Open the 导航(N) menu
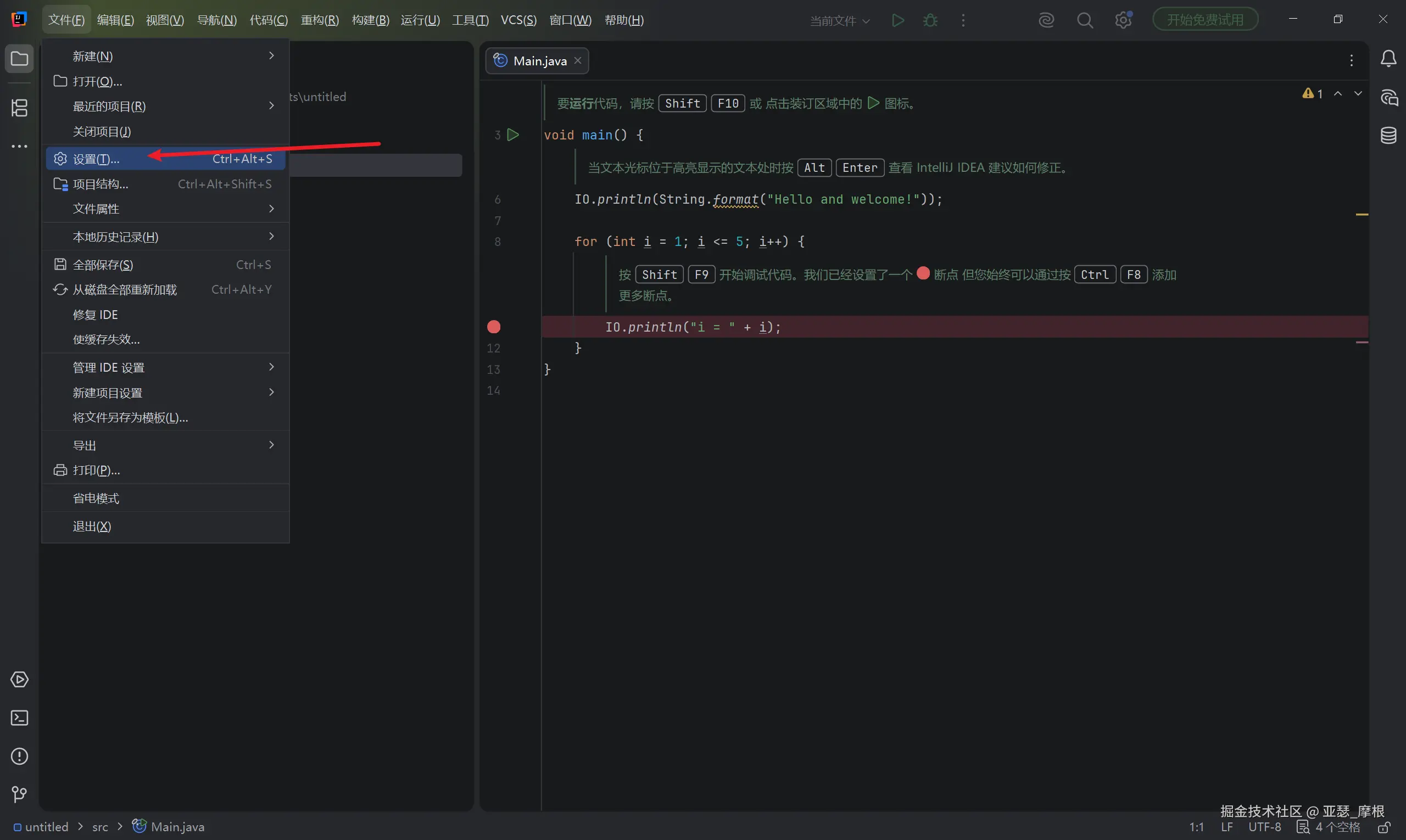The image size is (1406, 840). (x=216, y=20)
